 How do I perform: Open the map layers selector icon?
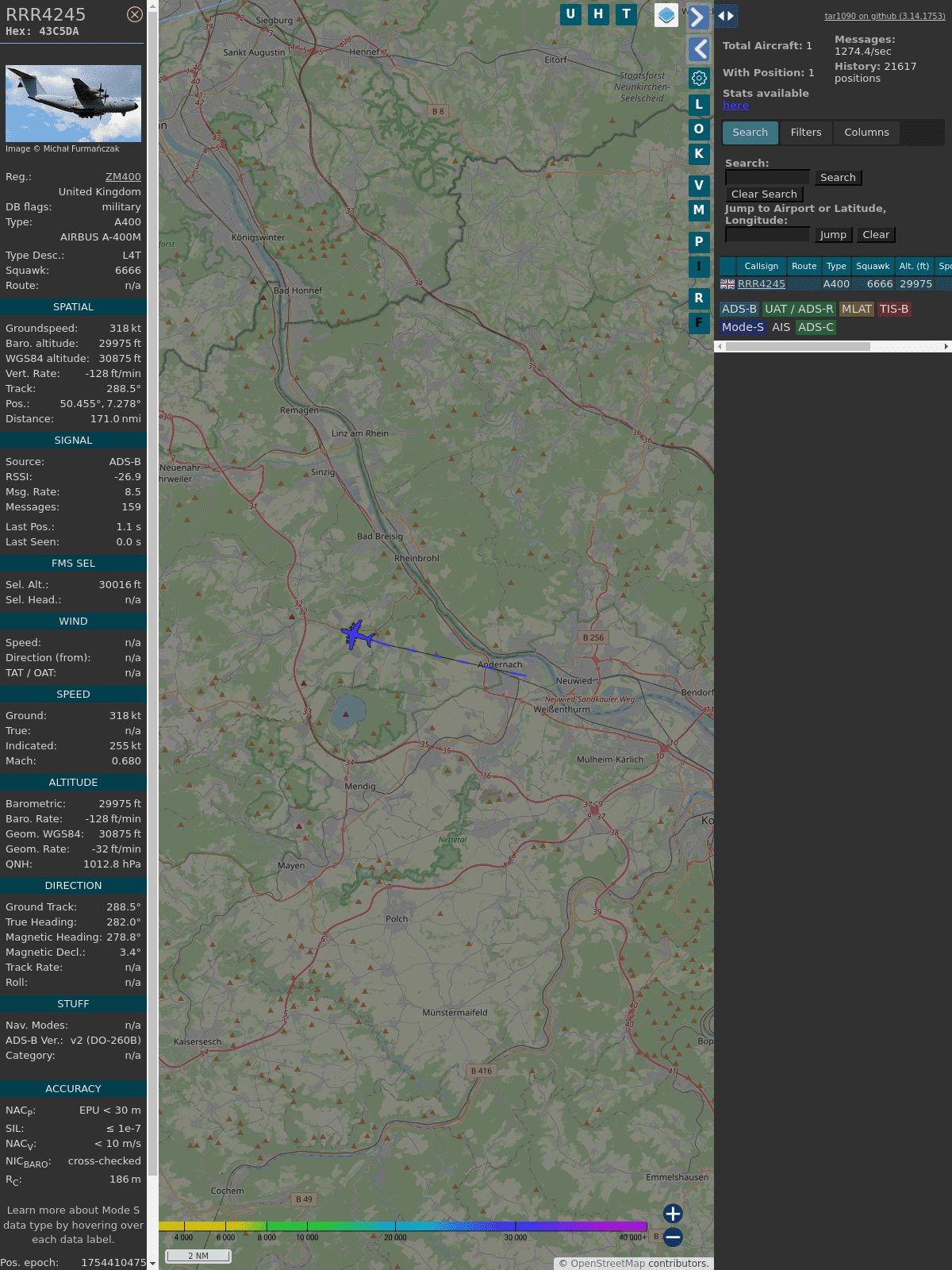[666, 15]
